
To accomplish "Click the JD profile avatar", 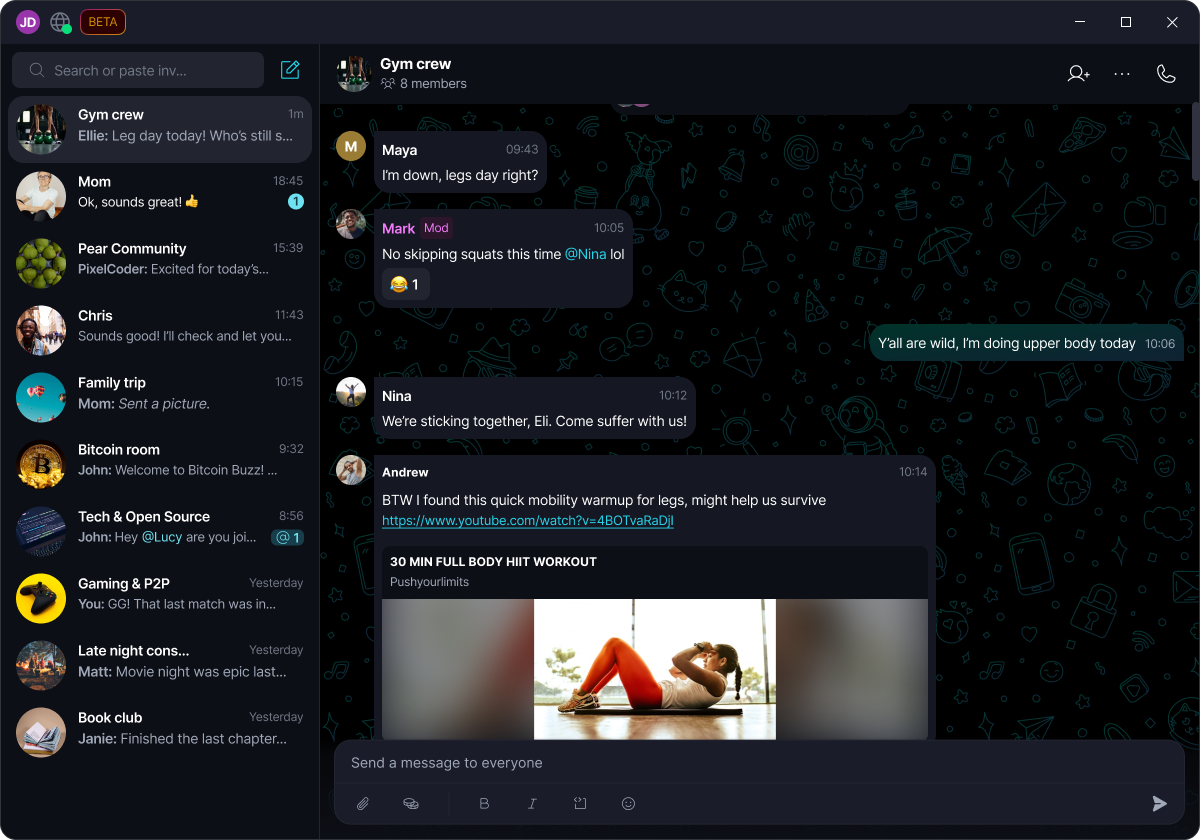I will tap(28, 22).
